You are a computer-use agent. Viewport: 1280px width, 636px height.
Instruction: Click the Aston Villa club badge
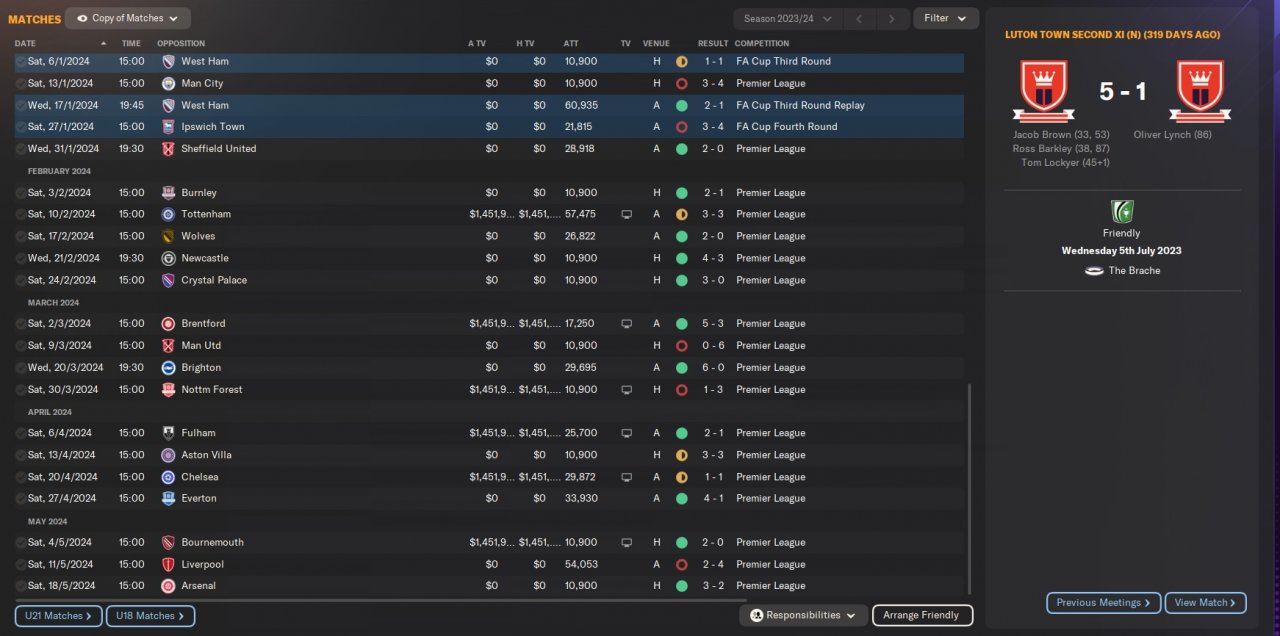click(x=168, y=456)
